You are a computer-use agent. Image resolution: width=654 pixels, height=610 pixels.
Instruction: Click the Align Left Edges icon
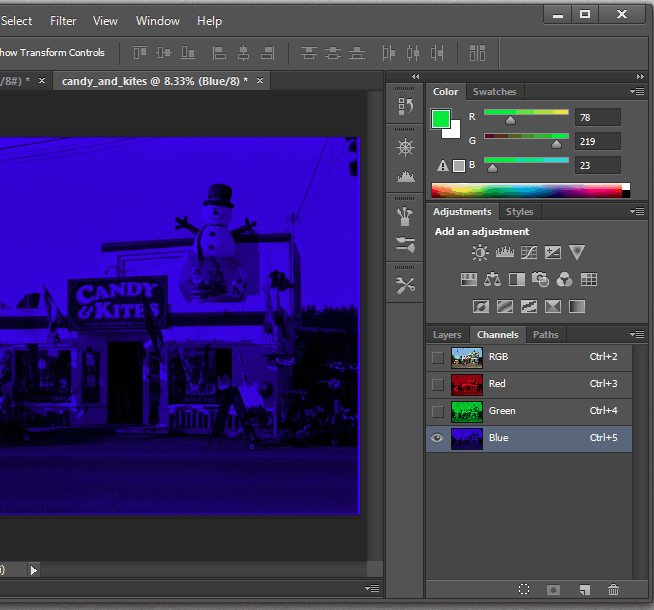pos(219,53)
